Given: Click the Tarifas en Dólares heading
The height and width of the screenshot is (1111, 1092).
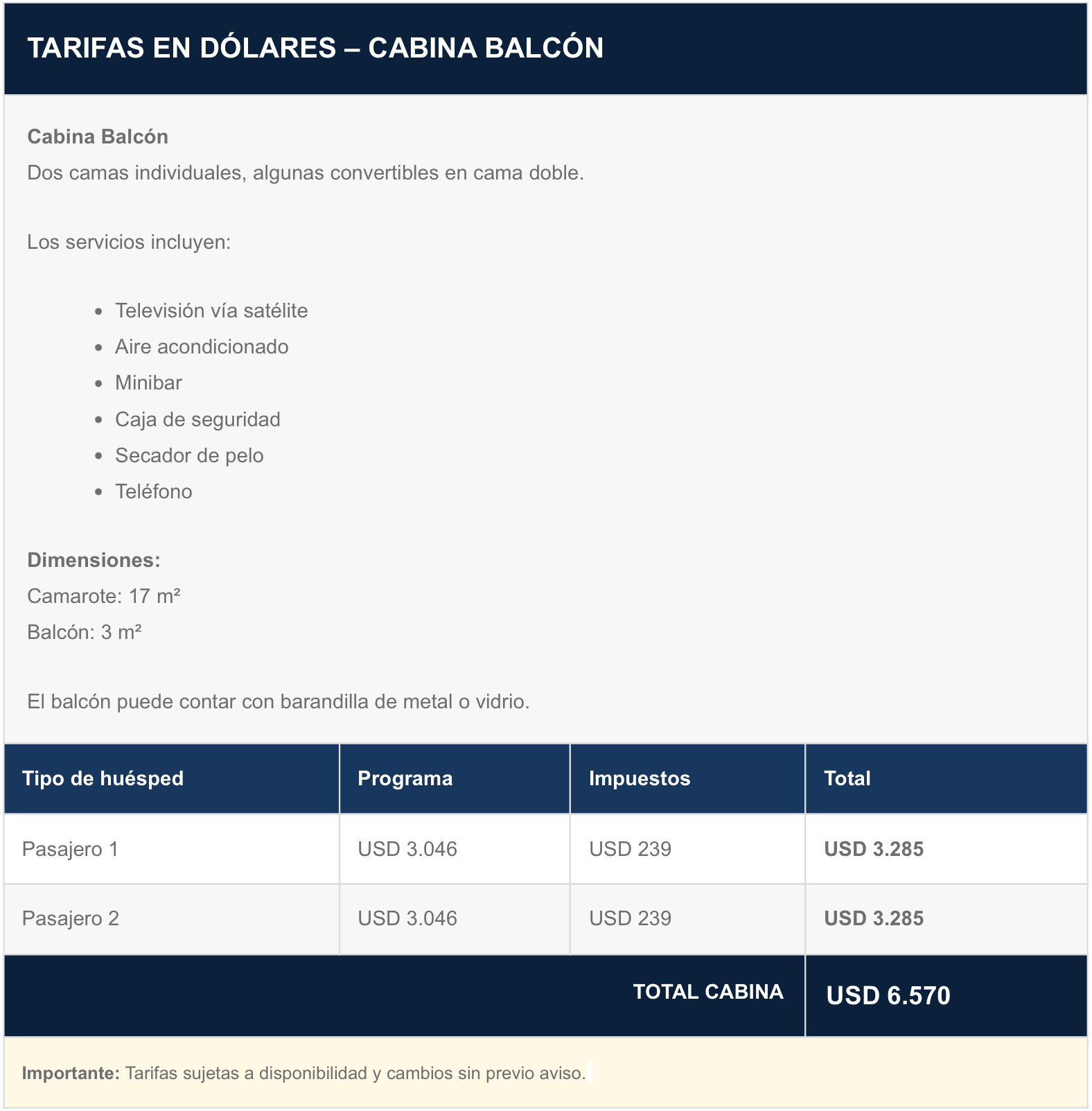Looking at the screenshot, I should click(315, 48).
